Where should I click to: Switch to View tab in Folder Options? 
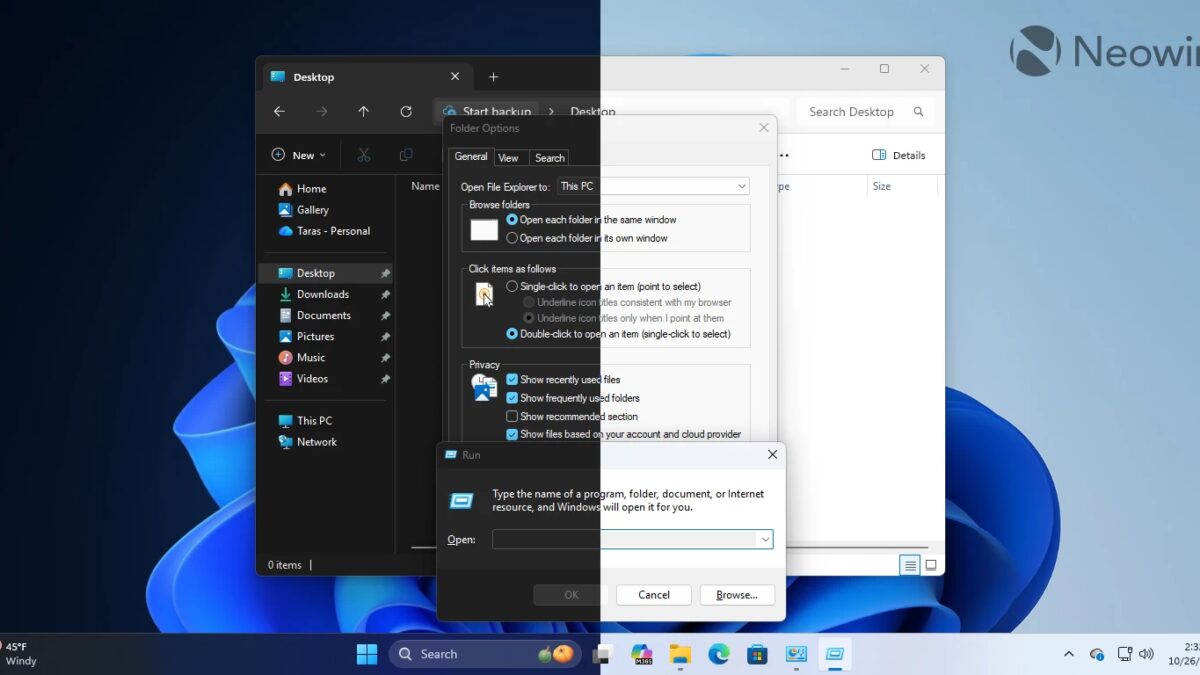[508, 158]
